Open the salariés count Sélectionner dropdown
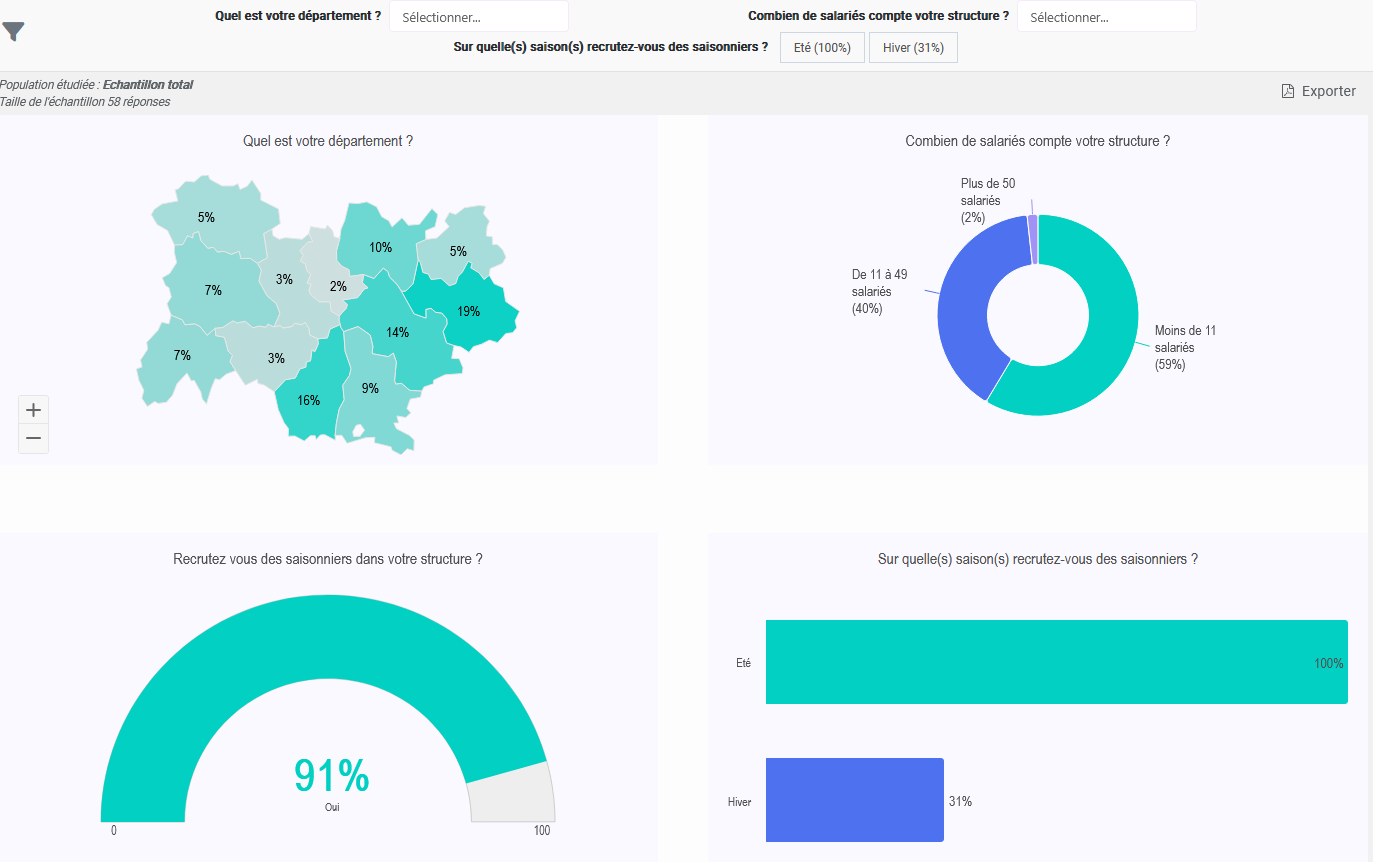1373x862 pixels. tap(1107, 17)
